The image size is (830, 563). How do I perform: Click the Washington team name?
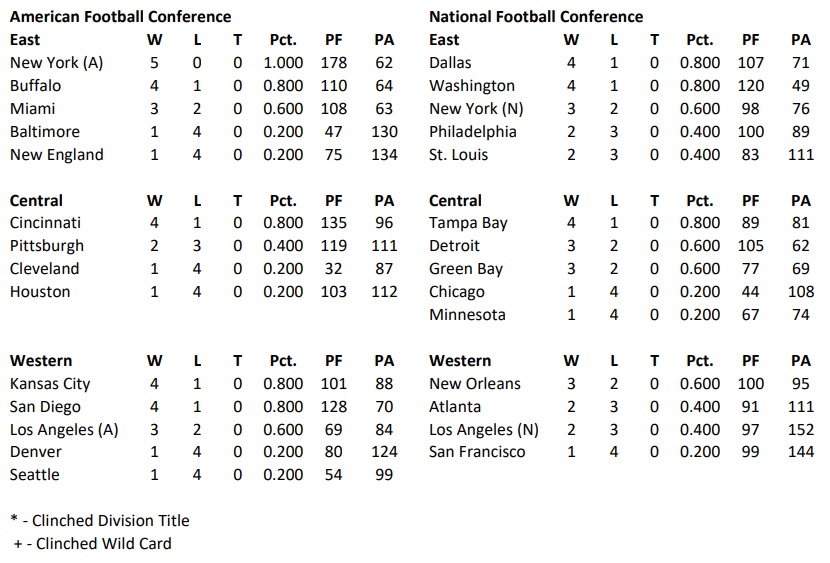pos(472,86)
